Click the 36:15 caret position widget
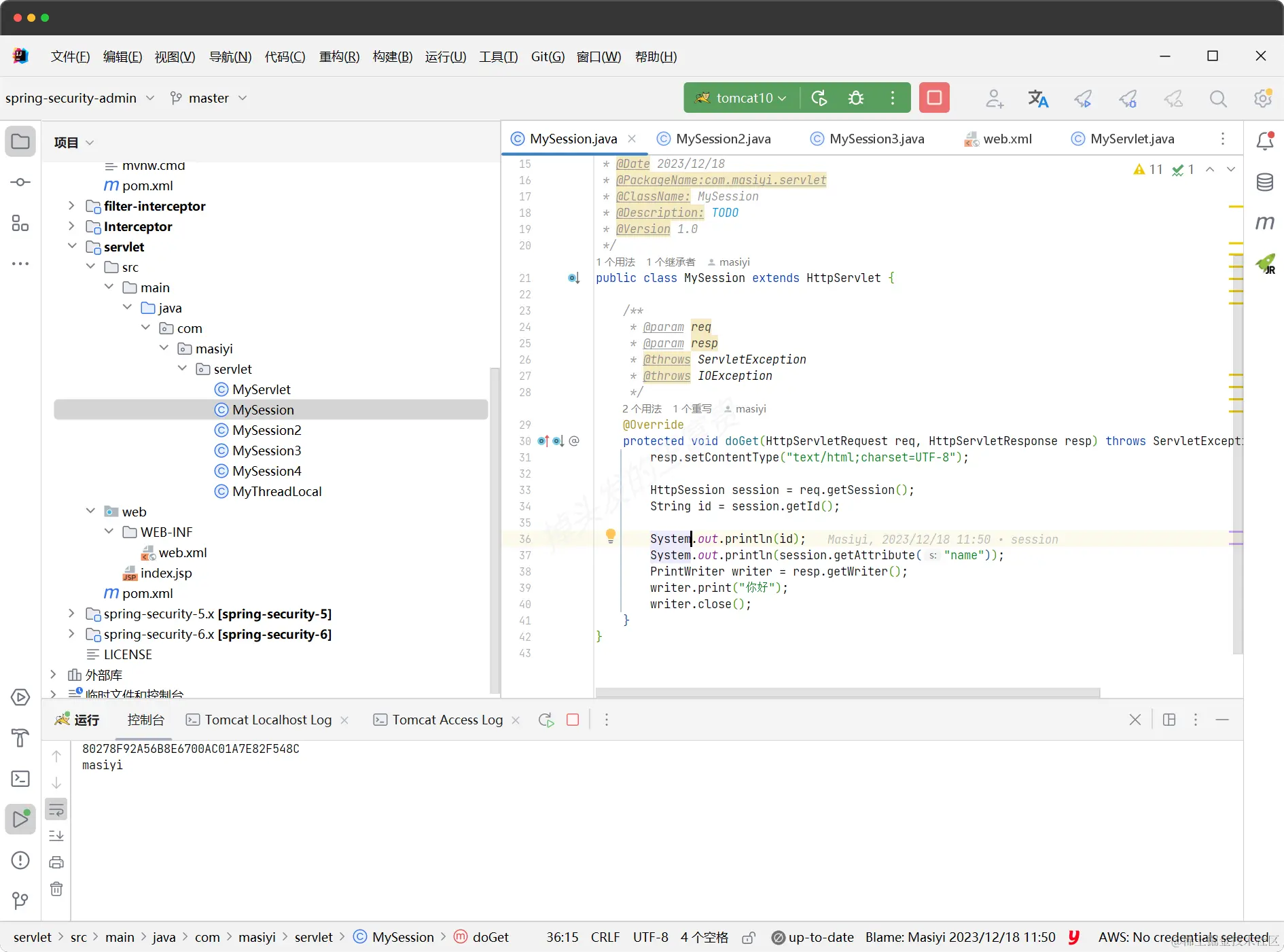 [562, 937]
